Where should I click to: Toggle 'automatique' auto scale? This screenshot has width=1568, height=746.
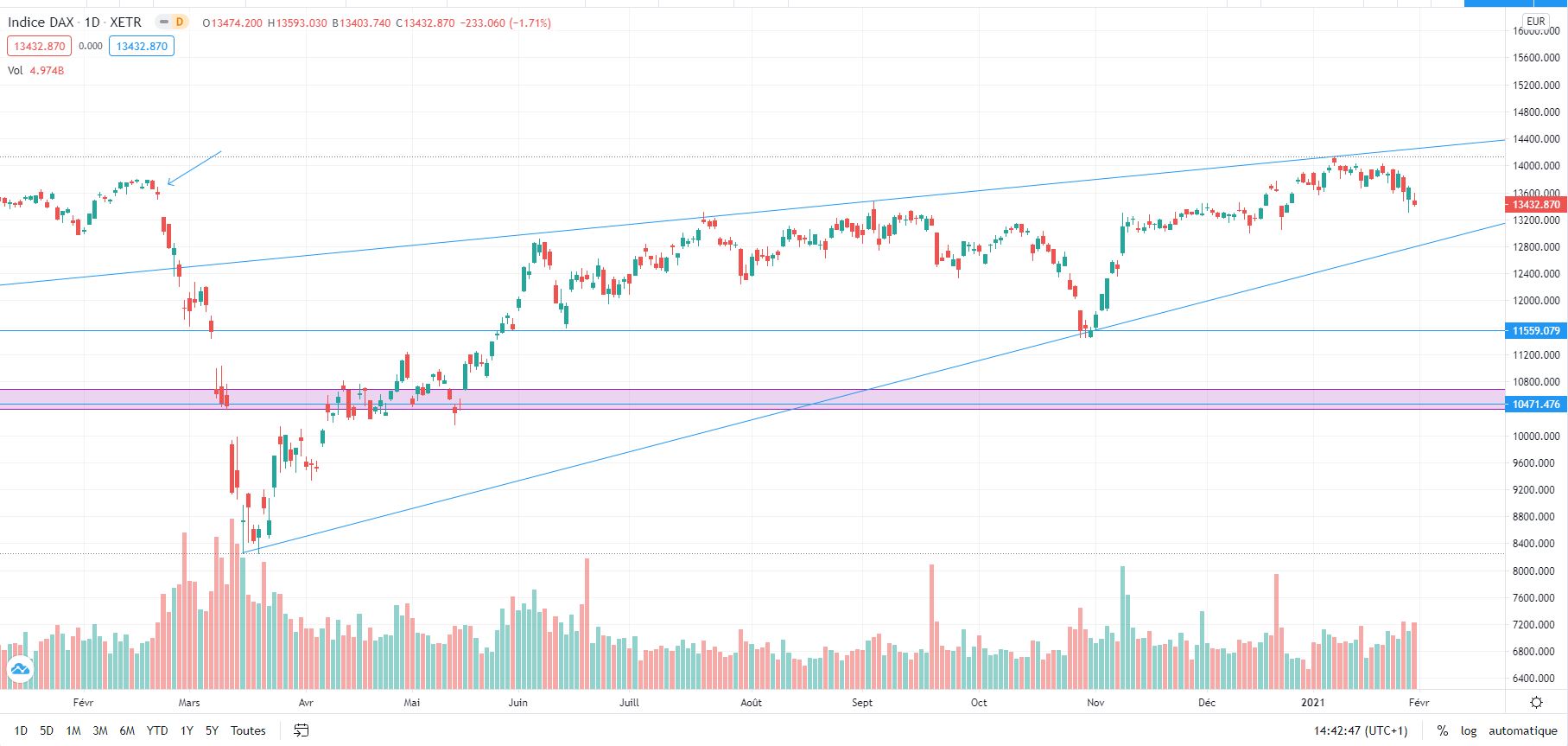[x=1522, y=730]
